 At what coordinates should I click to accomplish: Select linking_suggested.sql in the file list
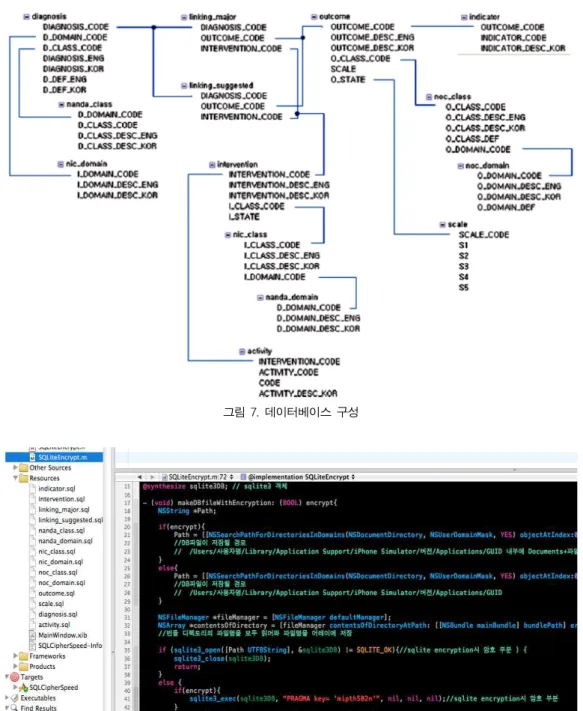click(x=70, y=520)
